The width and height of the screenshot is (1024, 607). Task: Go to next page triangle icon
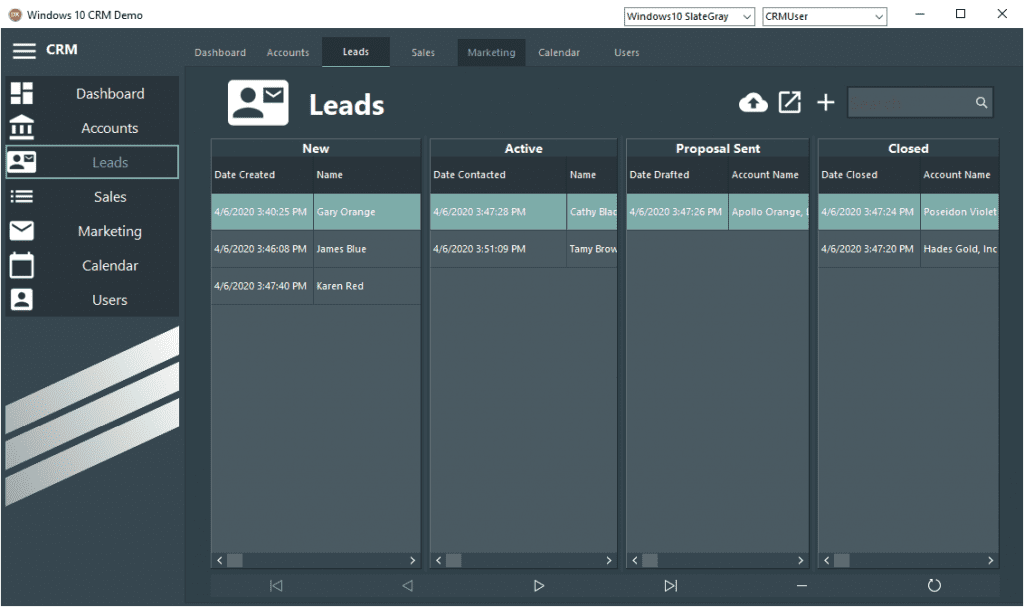(x=539, y=585)
